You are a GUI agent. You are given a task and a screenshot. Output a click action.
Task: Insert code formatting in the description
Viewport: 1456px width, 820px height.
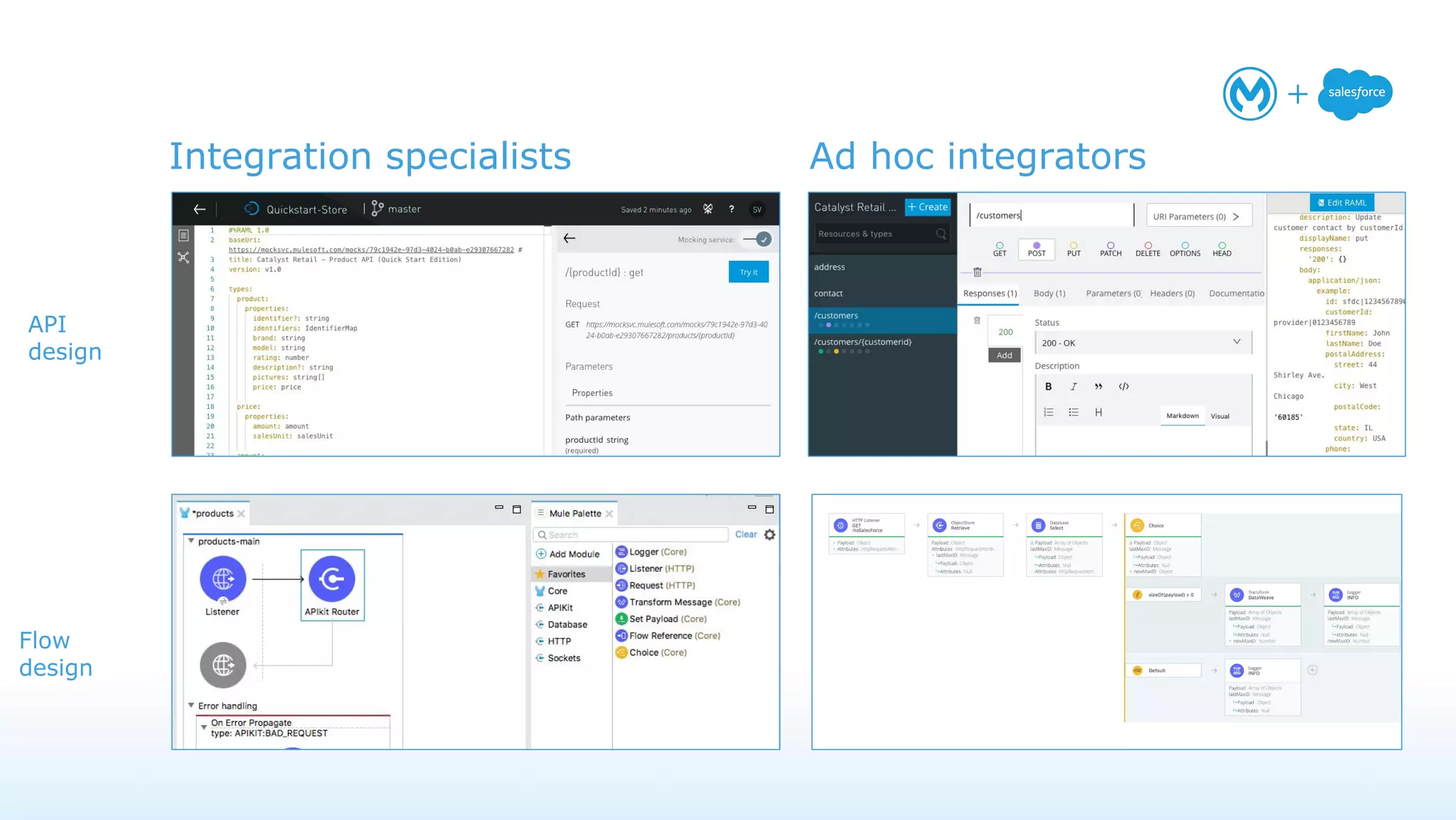pos(1123,387)
